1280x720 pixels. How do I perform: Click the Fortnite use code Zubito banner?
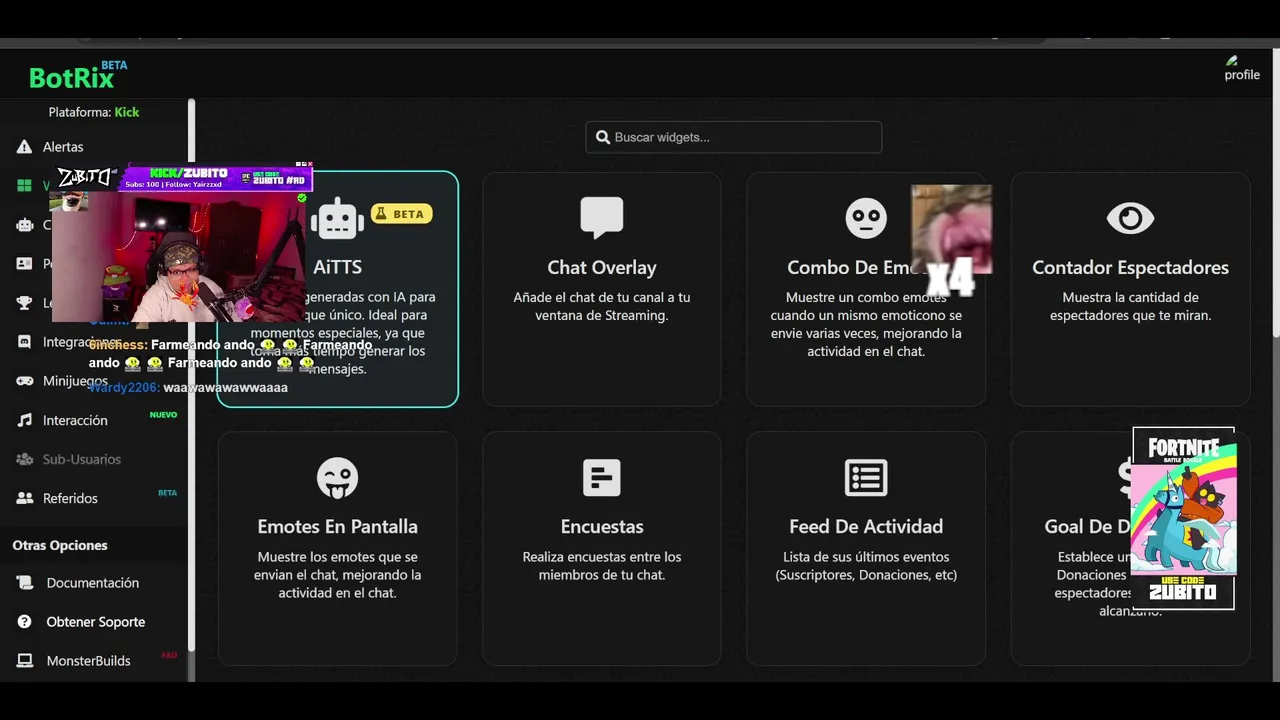[x=1184, y=518]
